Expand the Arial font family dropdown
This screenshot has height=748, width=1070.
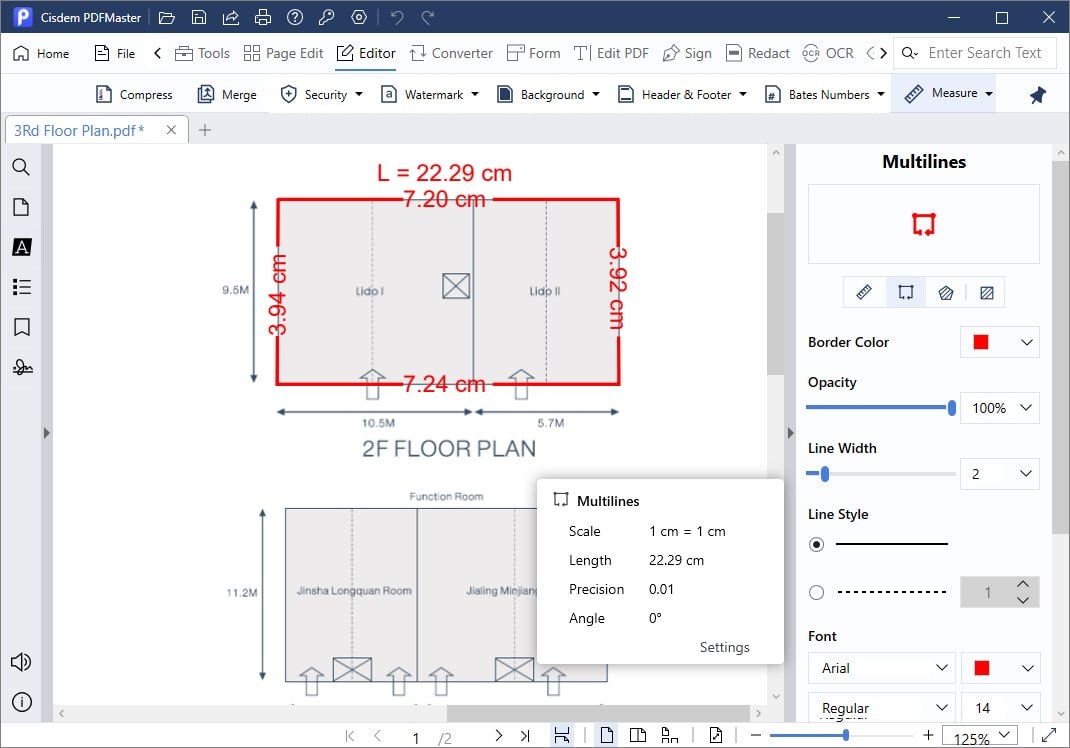[880, 668]
